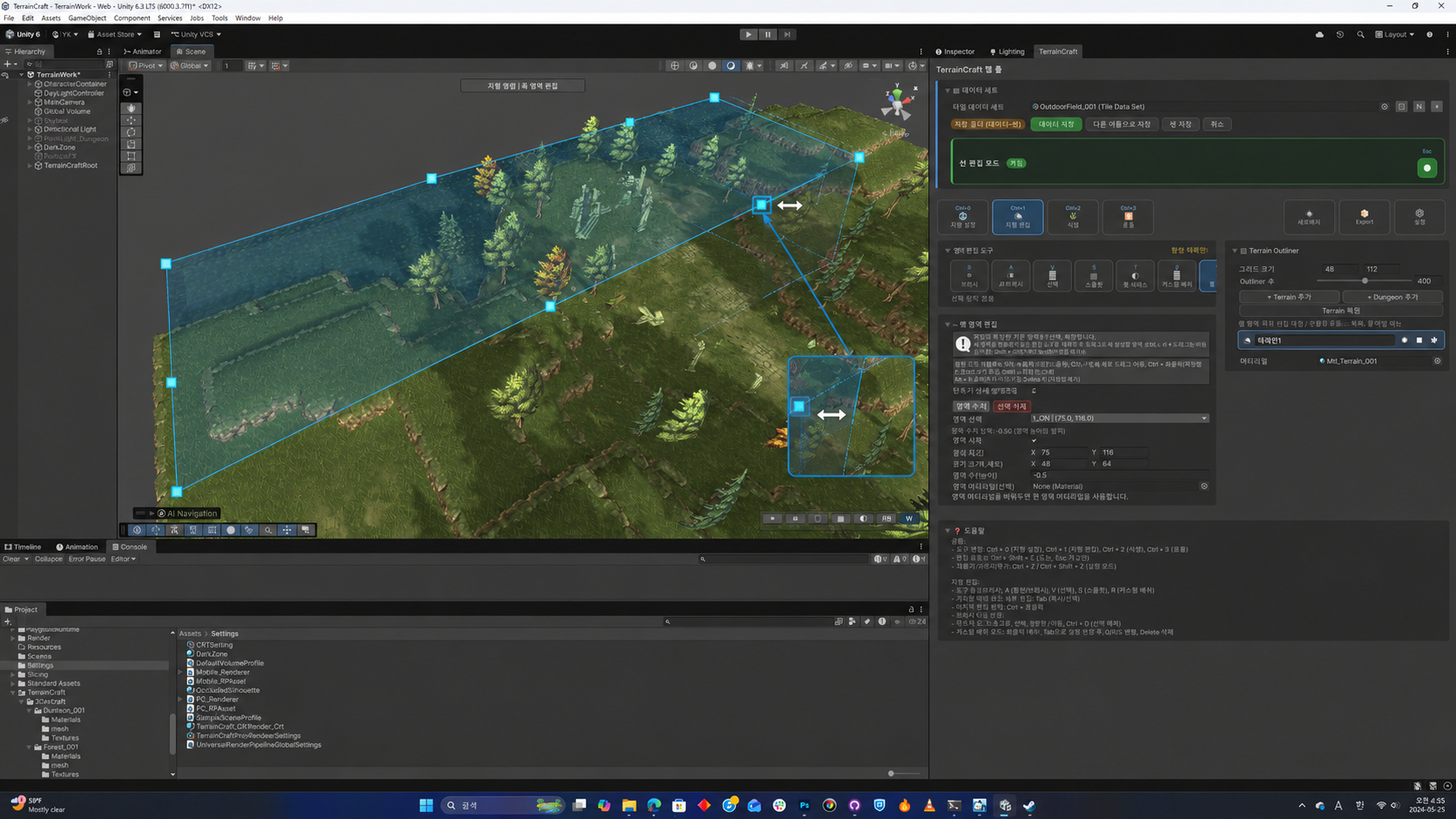Click the green data save button
The height and width of the screenshot is (819, 1456).
(1056, 124)
